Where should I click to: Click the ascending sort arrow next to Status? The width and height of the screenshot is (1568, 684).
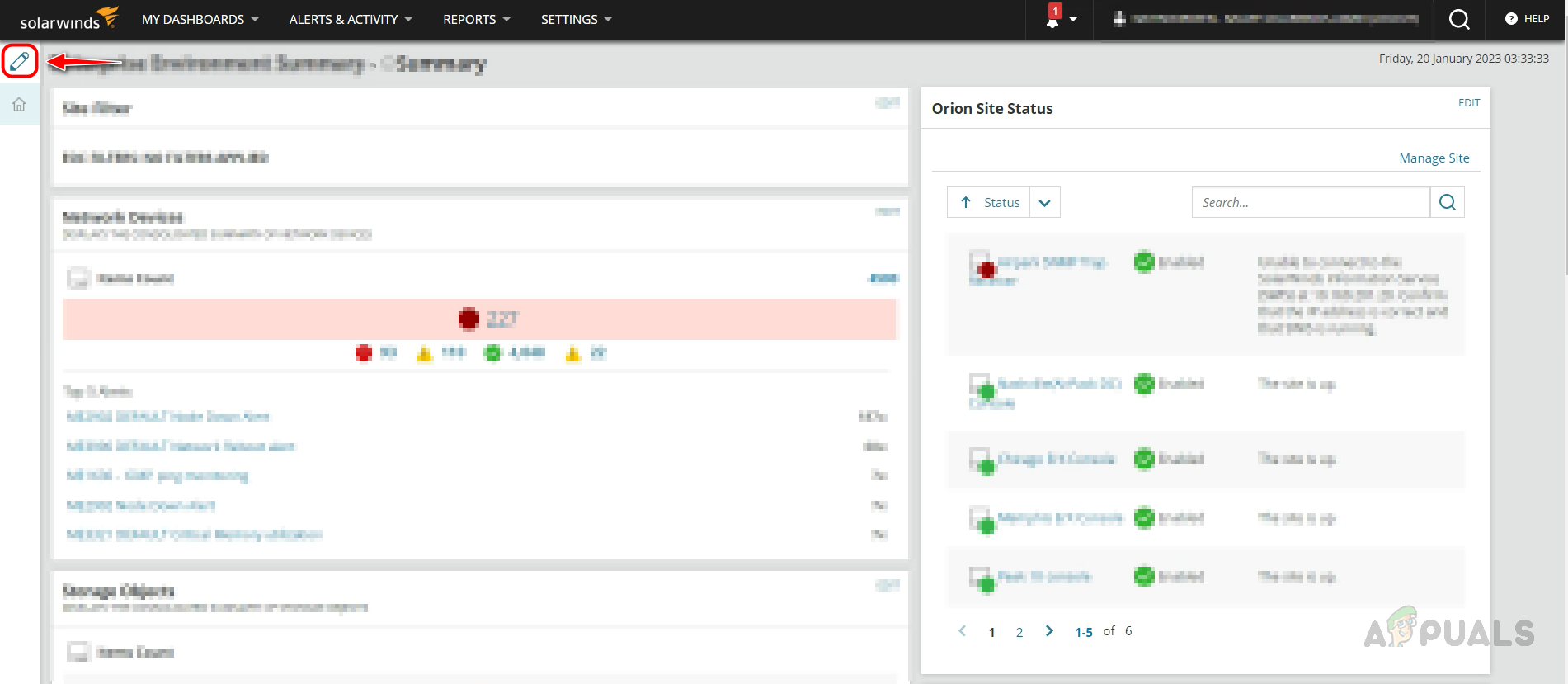[x=966, y=202]
